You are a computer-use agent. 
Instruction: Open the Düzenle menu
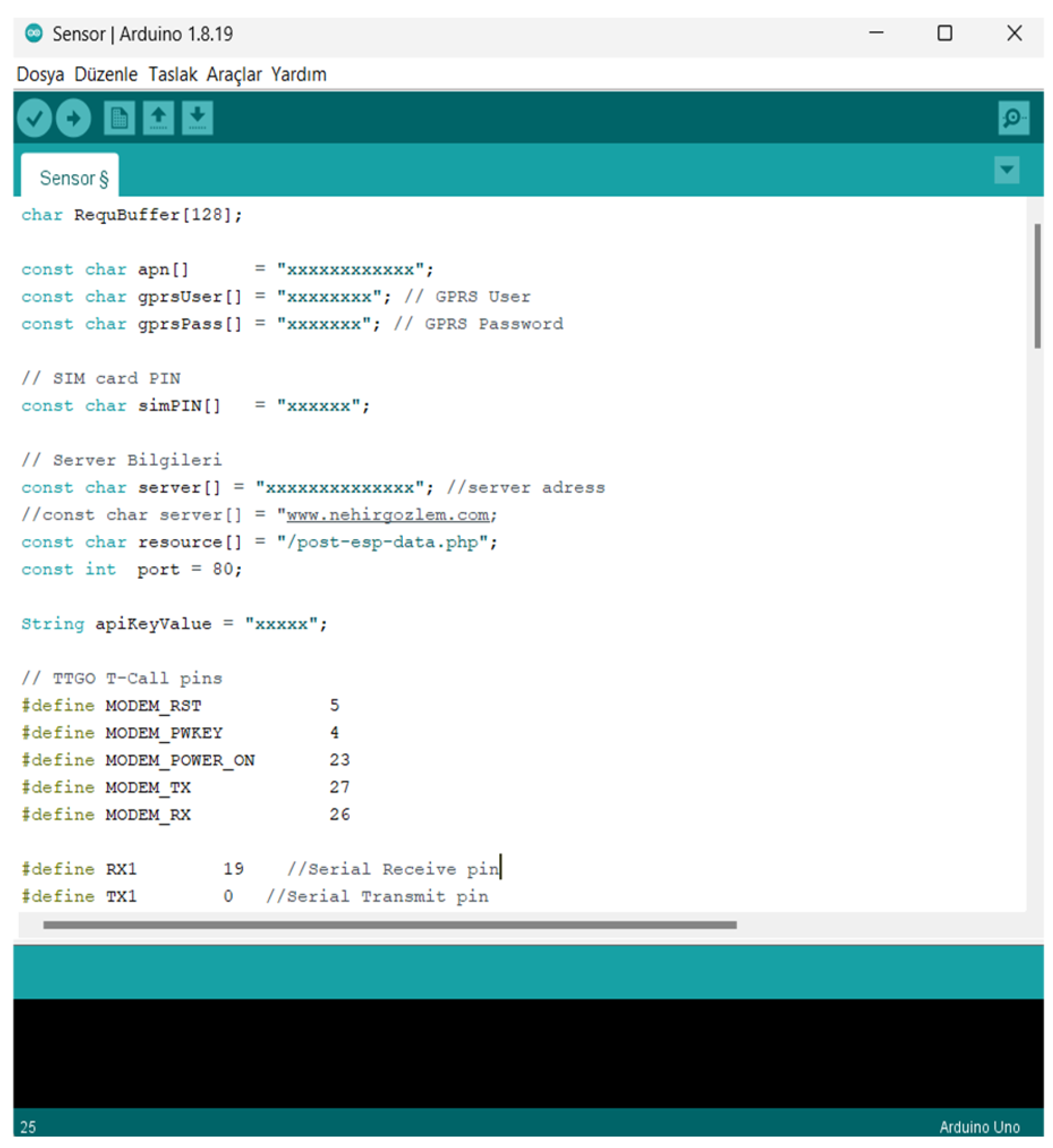[105, 74]
